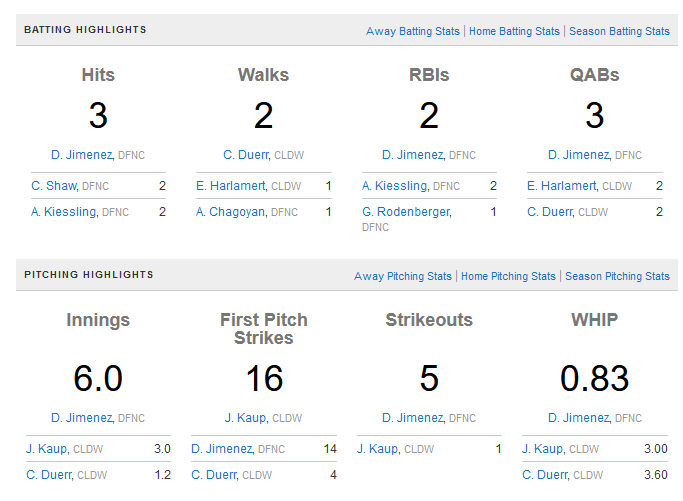View Season Batting Stats

(x=619, y=31)
